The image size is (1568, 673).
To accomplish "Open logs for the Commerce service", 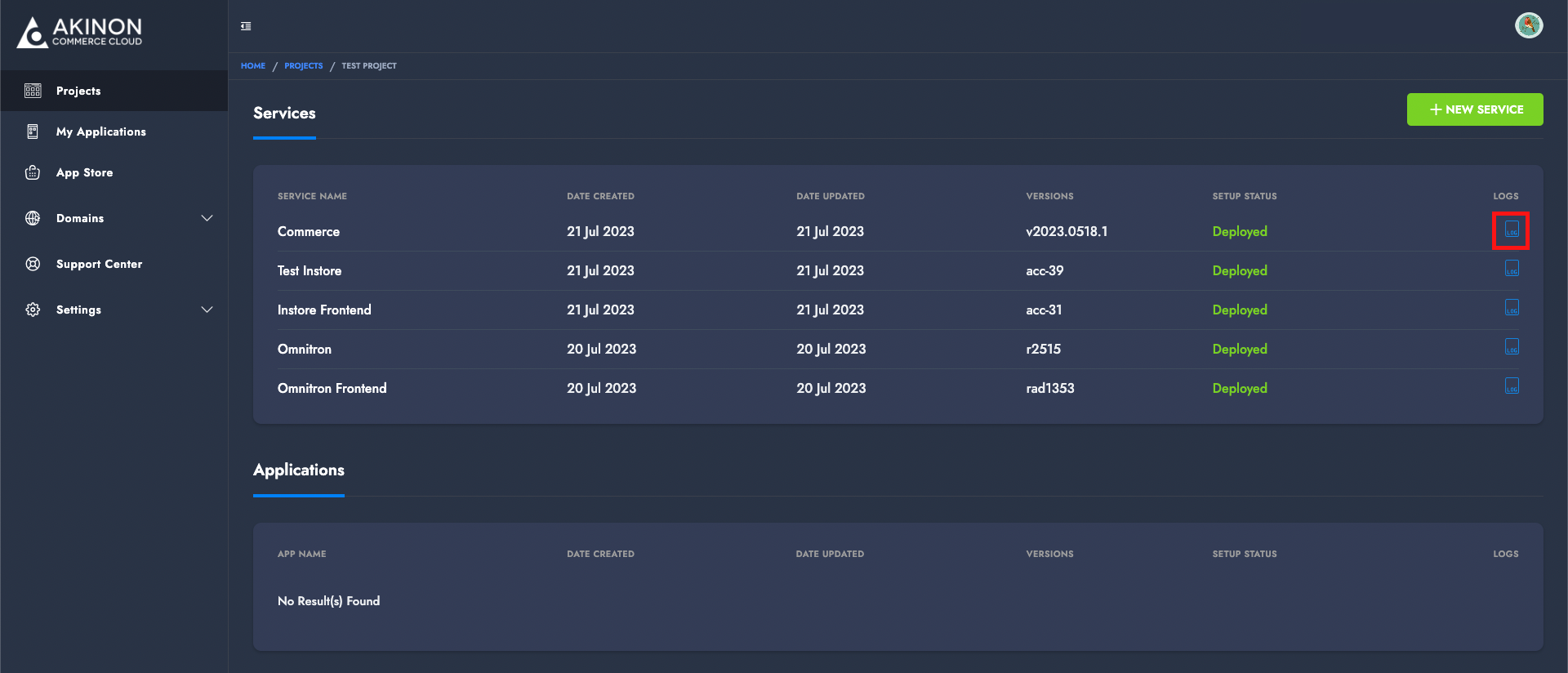I will [1512, 230].
